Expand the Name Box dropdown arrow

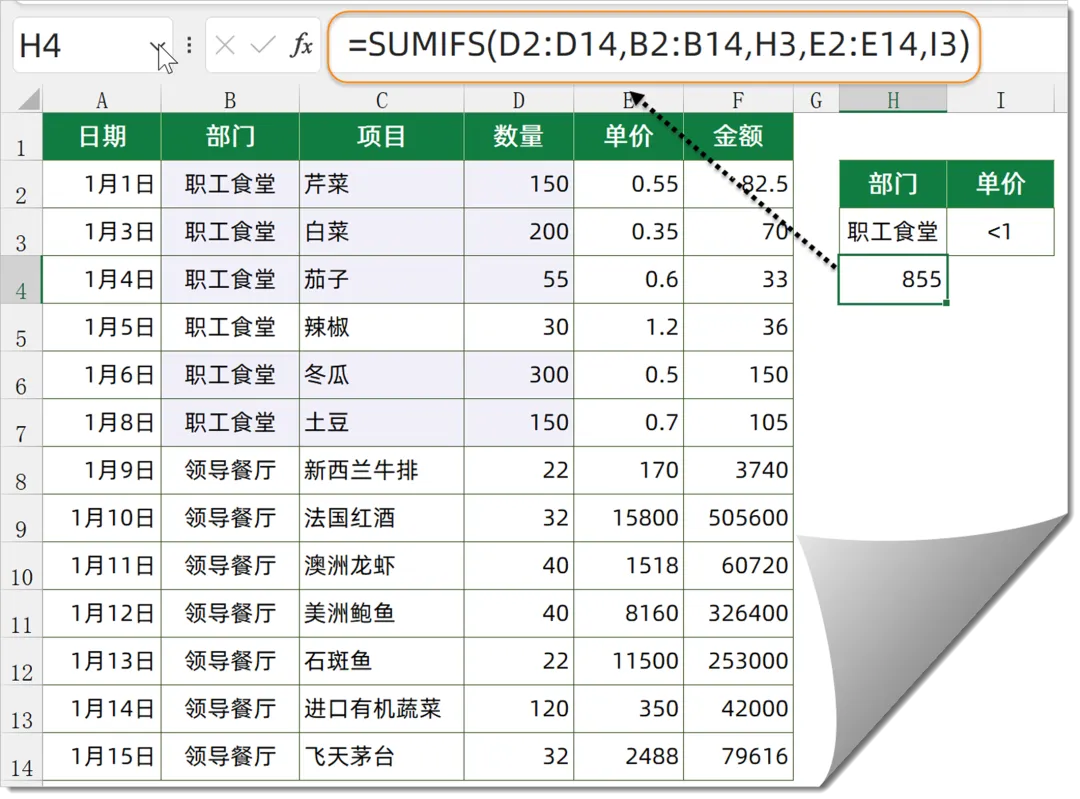159,46
